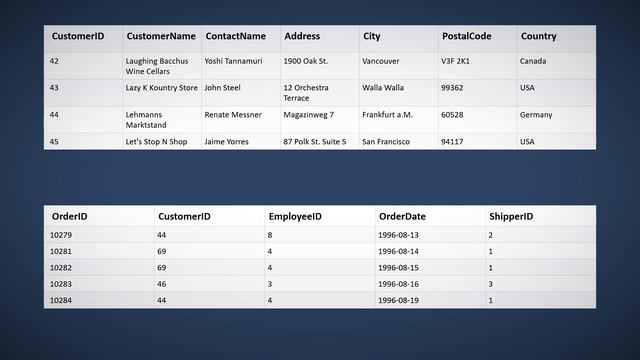Click customer ID 44 in order 10279 row
This screenshot has width=640, height=360.
(162, 235)
